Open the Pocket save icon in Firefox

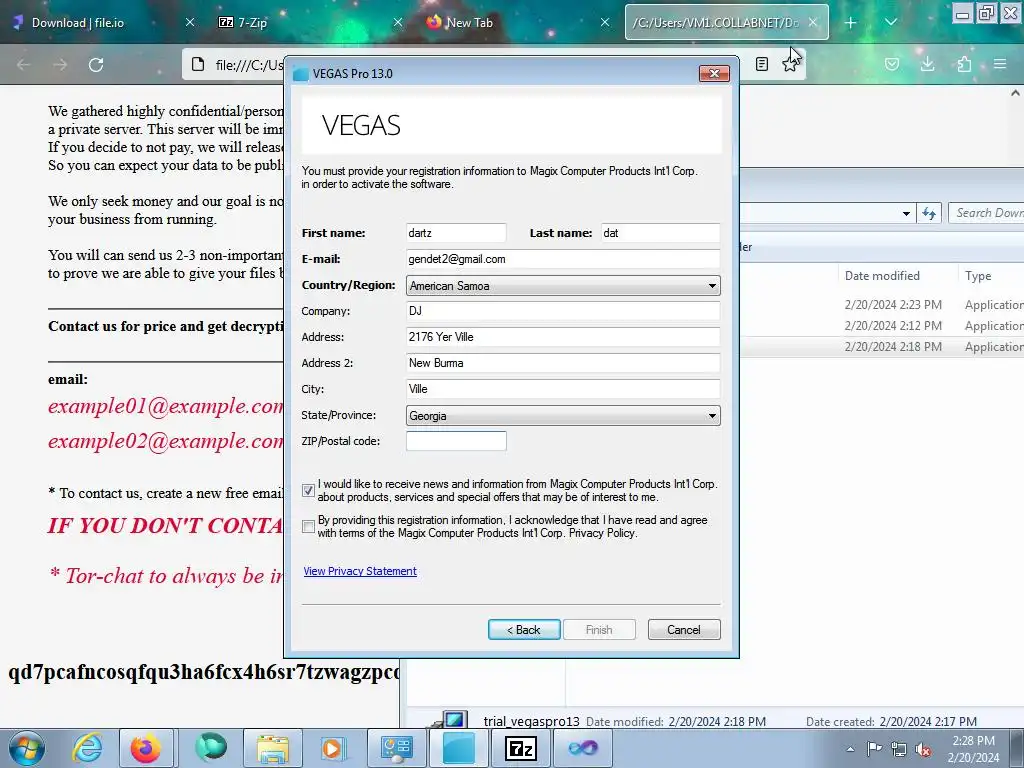coord(892,64)
